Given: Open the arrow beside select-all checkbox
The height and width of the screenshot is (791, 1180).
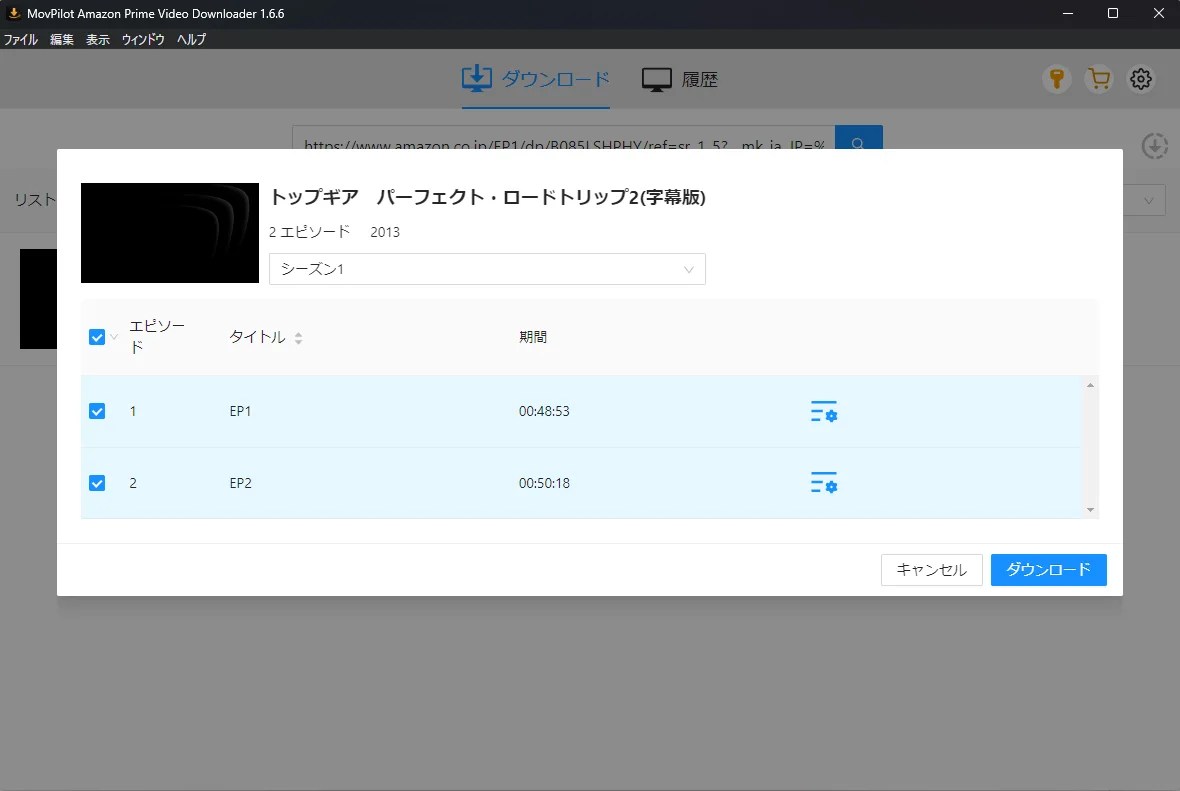Looking at the screenshot, I should click(113, 338).
